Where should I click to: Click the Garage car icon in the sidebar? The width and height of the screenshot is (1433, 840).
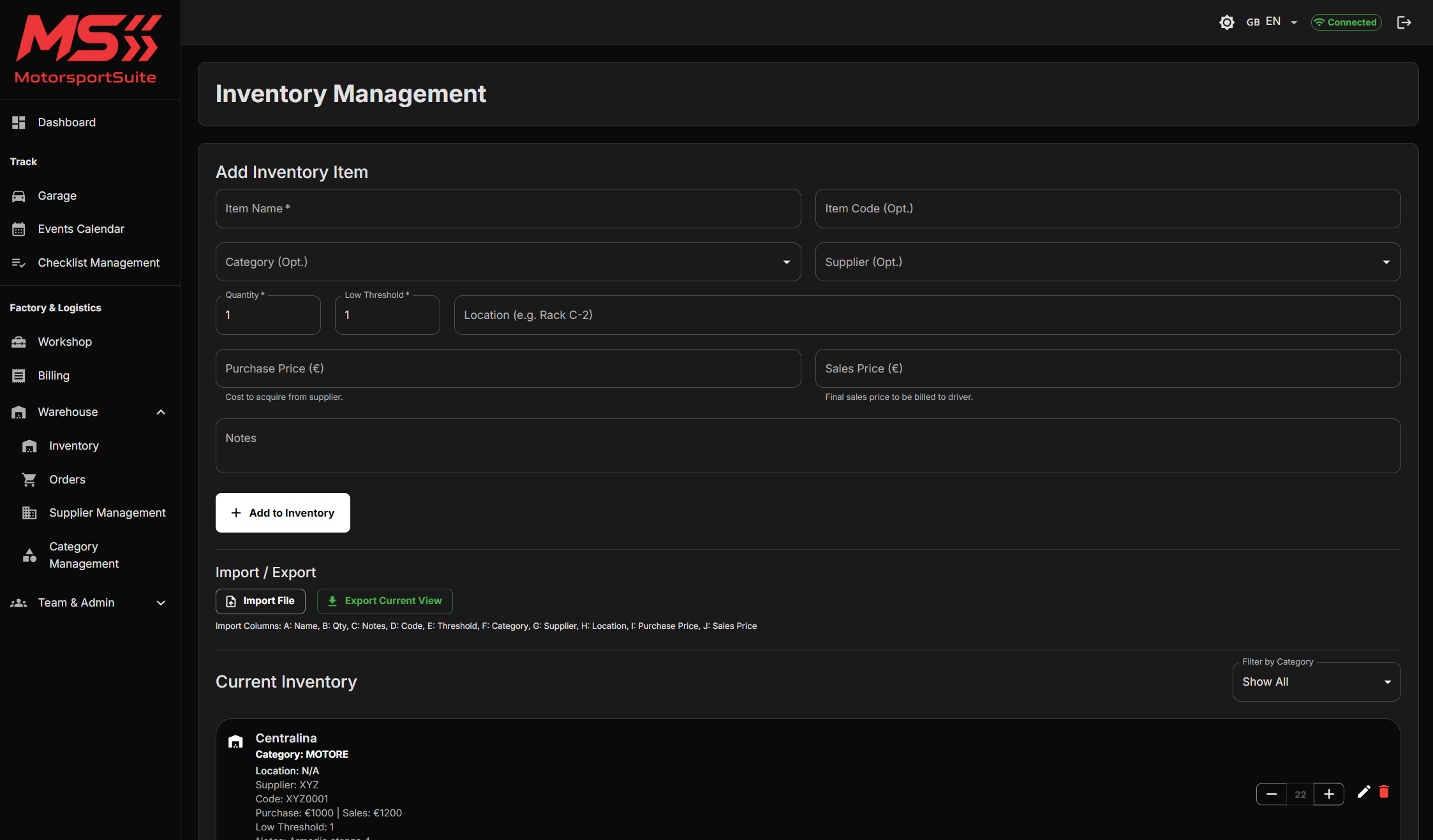coord(19,196)
